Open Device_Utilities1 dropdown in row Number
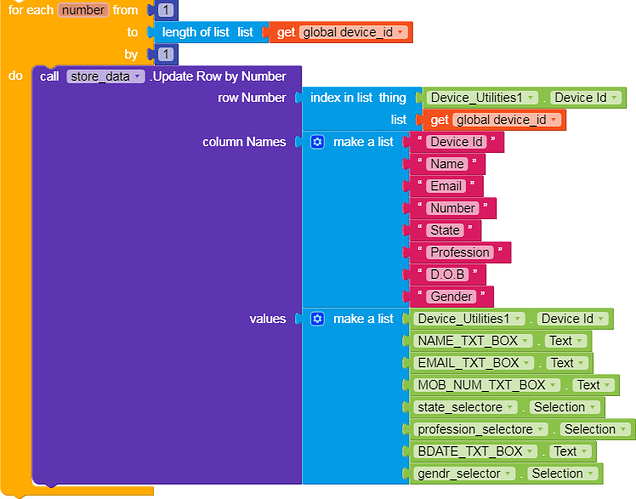Image resolution: width=636 pixels, height=499 pixels. pos(482,98)
